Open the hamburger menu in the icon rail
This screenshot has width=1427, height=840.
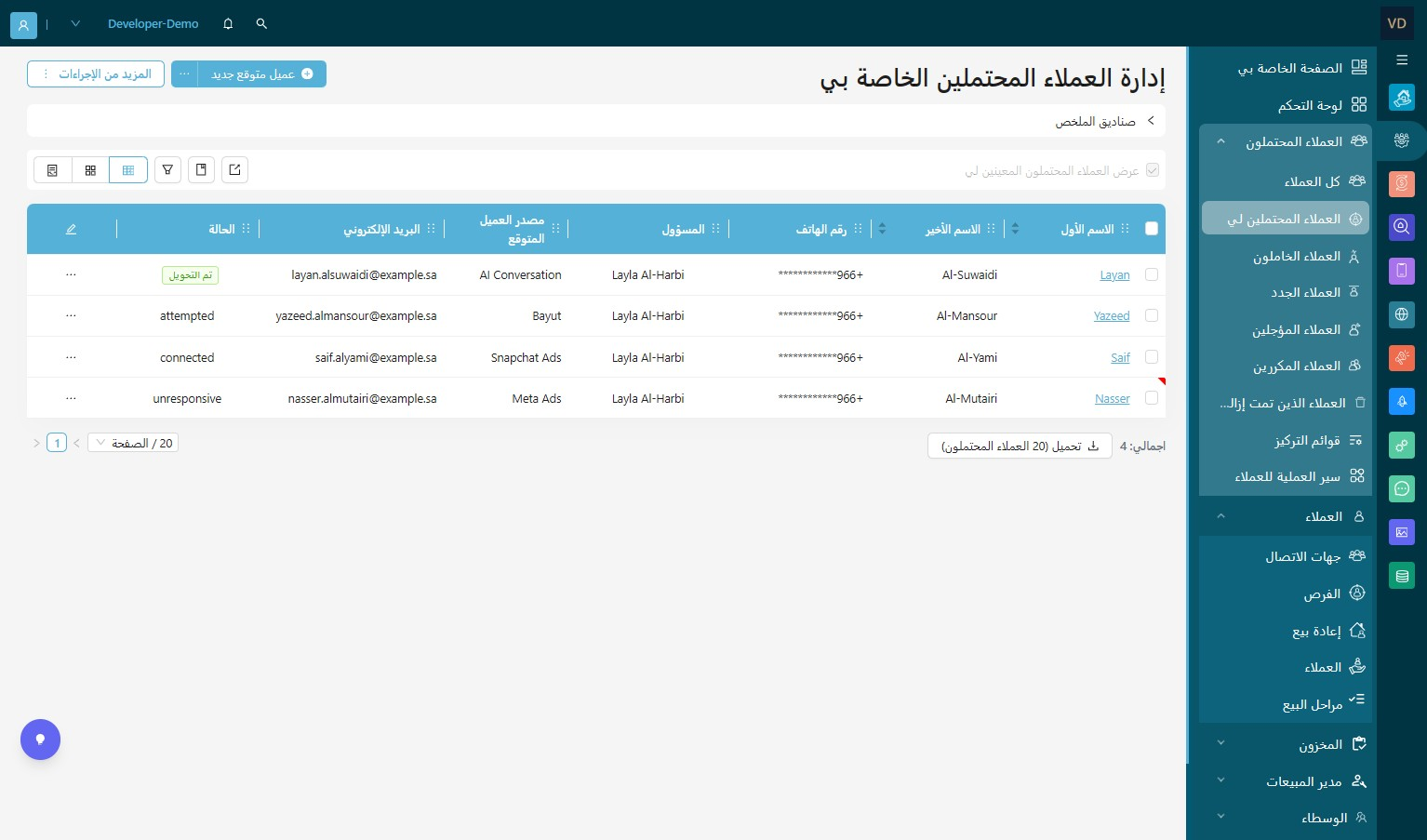[1402, 60]
